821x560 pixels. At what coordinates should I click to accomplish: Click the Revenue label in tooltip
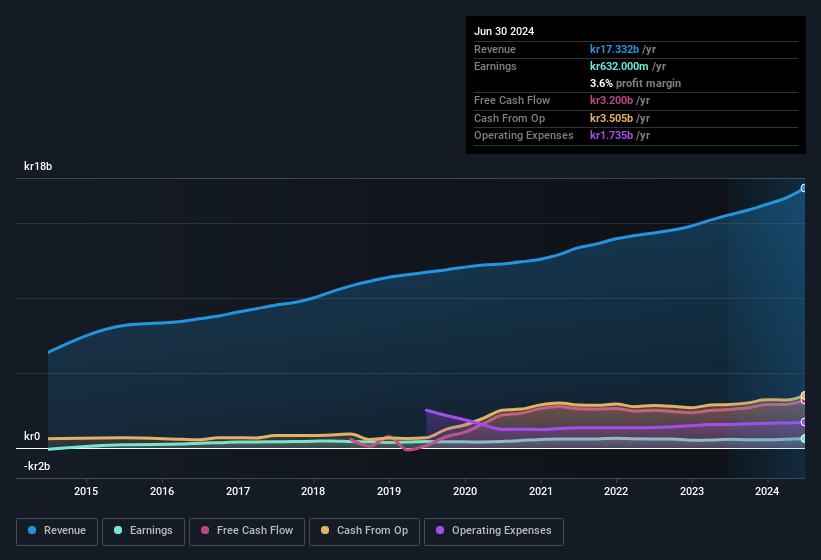(495, 49)
